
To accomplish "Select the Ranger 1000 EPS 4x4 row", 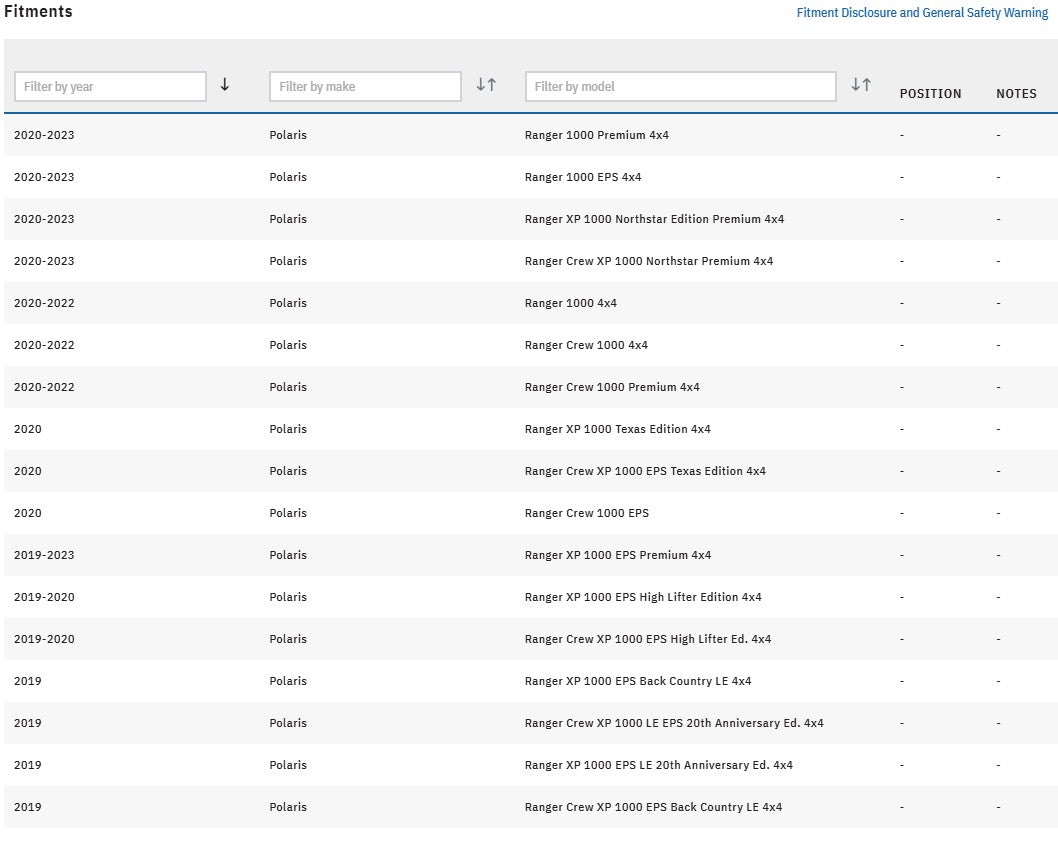I will click(582, 177).
